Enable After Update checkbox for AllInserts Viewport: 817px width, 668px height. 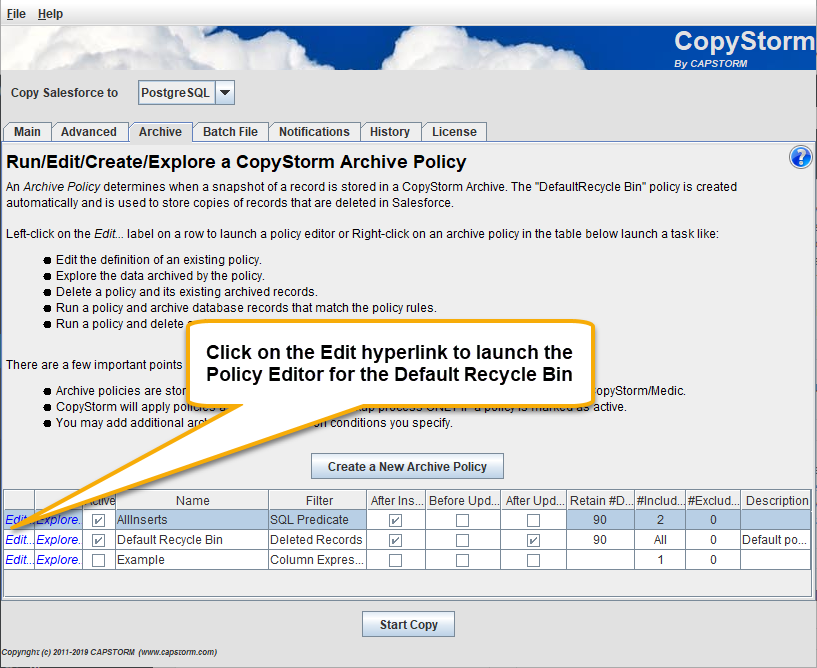pos(533,520)
